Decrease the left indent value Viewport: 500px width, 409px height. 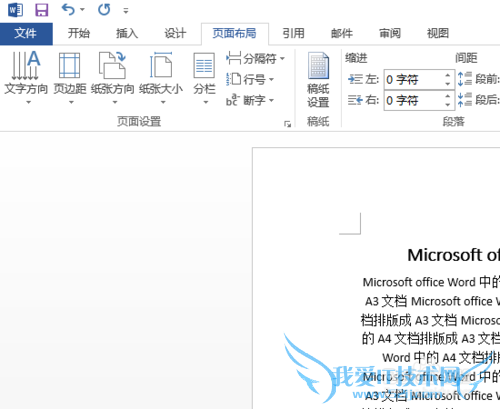[448, 84]
